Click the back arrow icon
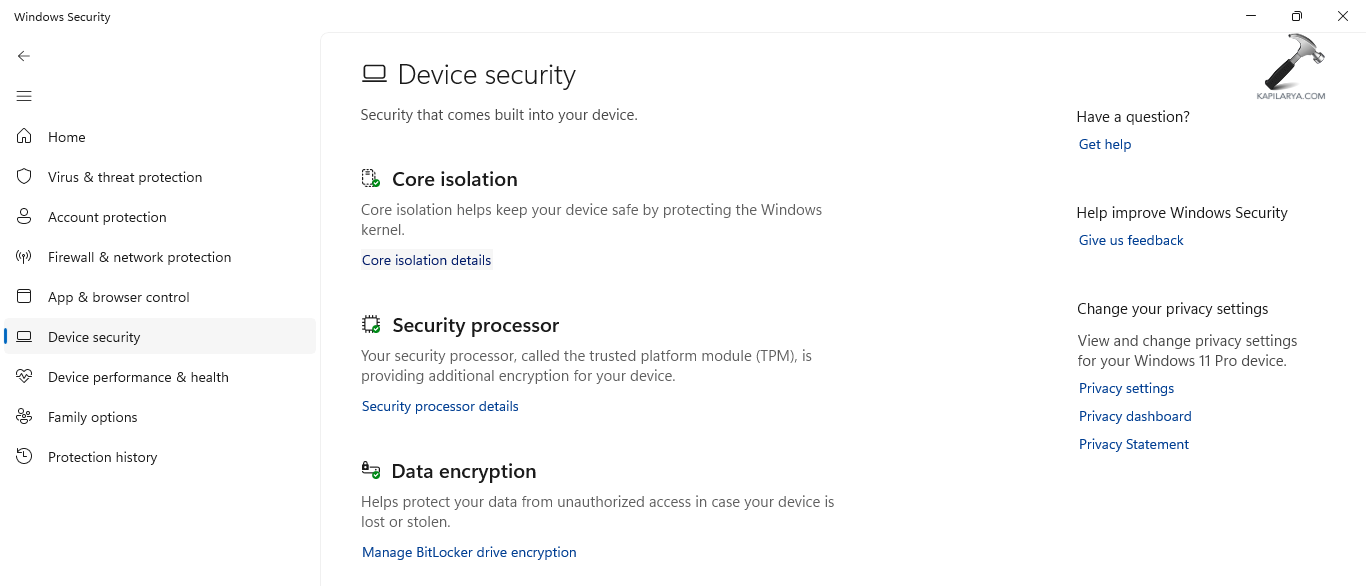This screenshot has width=1366, height=586. 24,56
